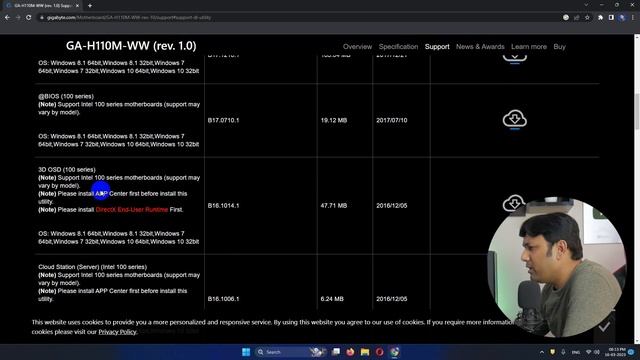
Task: Select the GA-H110M-WW (rev. 1.0) heading
Action: click(131, 46)
